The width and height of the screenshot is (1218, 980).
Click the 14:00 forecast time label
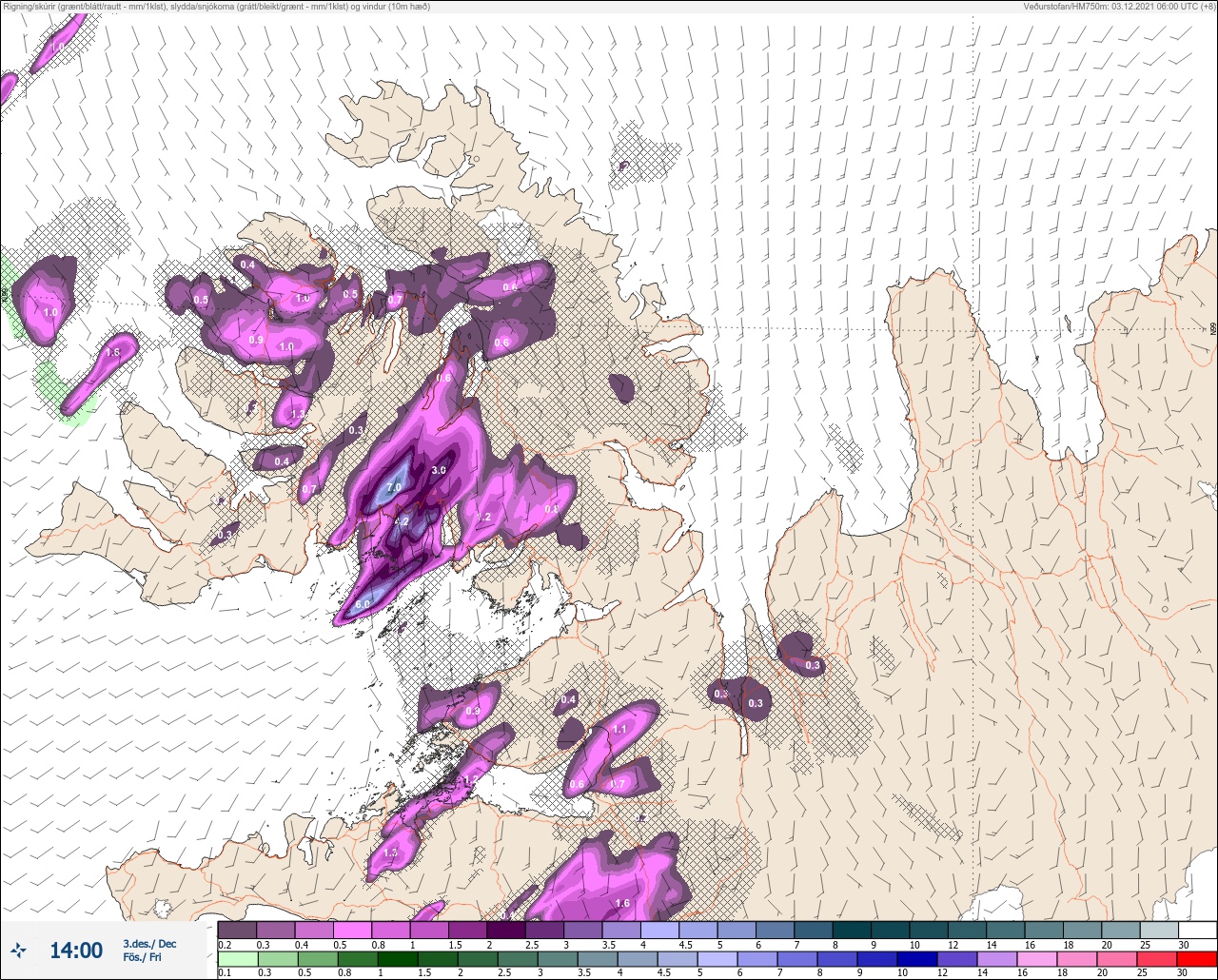pyautogui.click(x=76, y=950)
